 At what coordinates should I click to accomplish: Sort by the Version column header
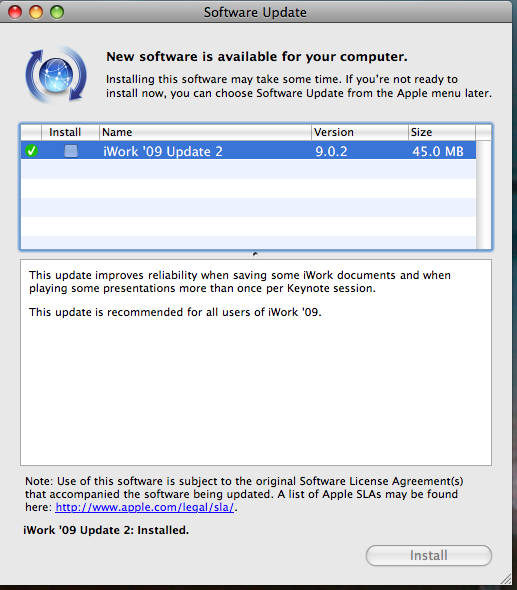pyautogui.click(x=360, y=132)
